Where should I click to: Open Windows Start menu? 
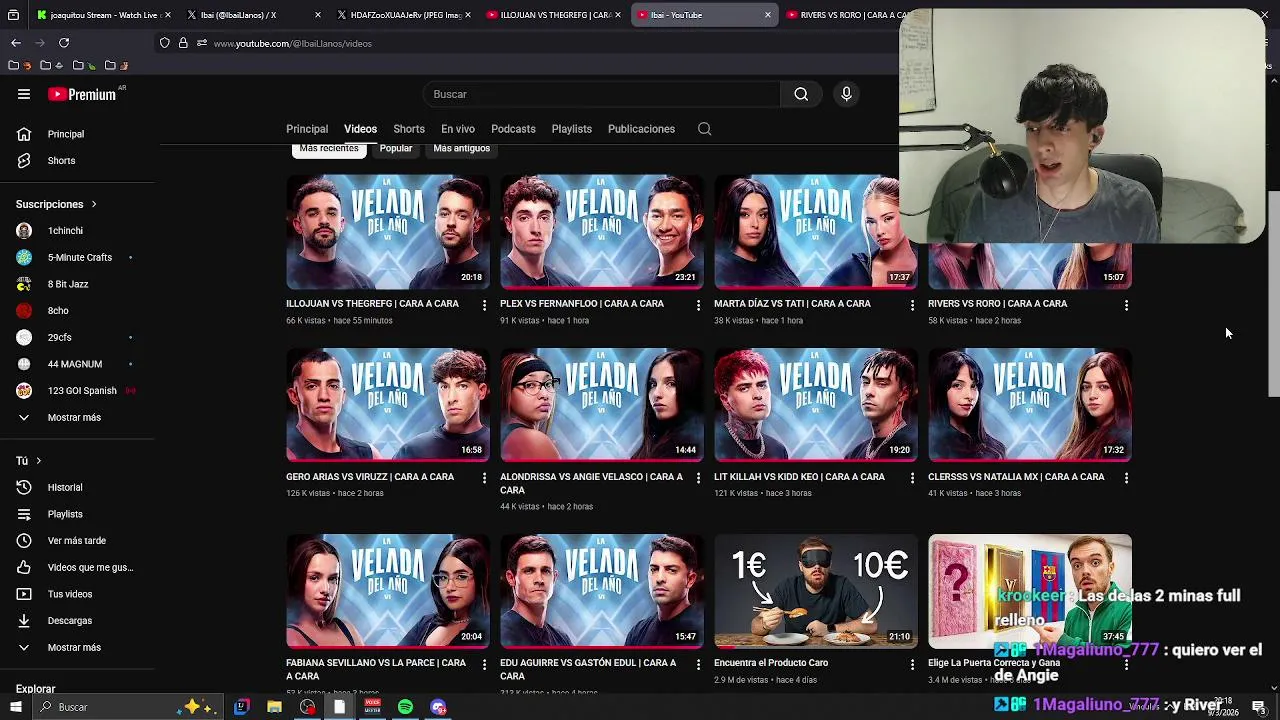coord(15,707)
